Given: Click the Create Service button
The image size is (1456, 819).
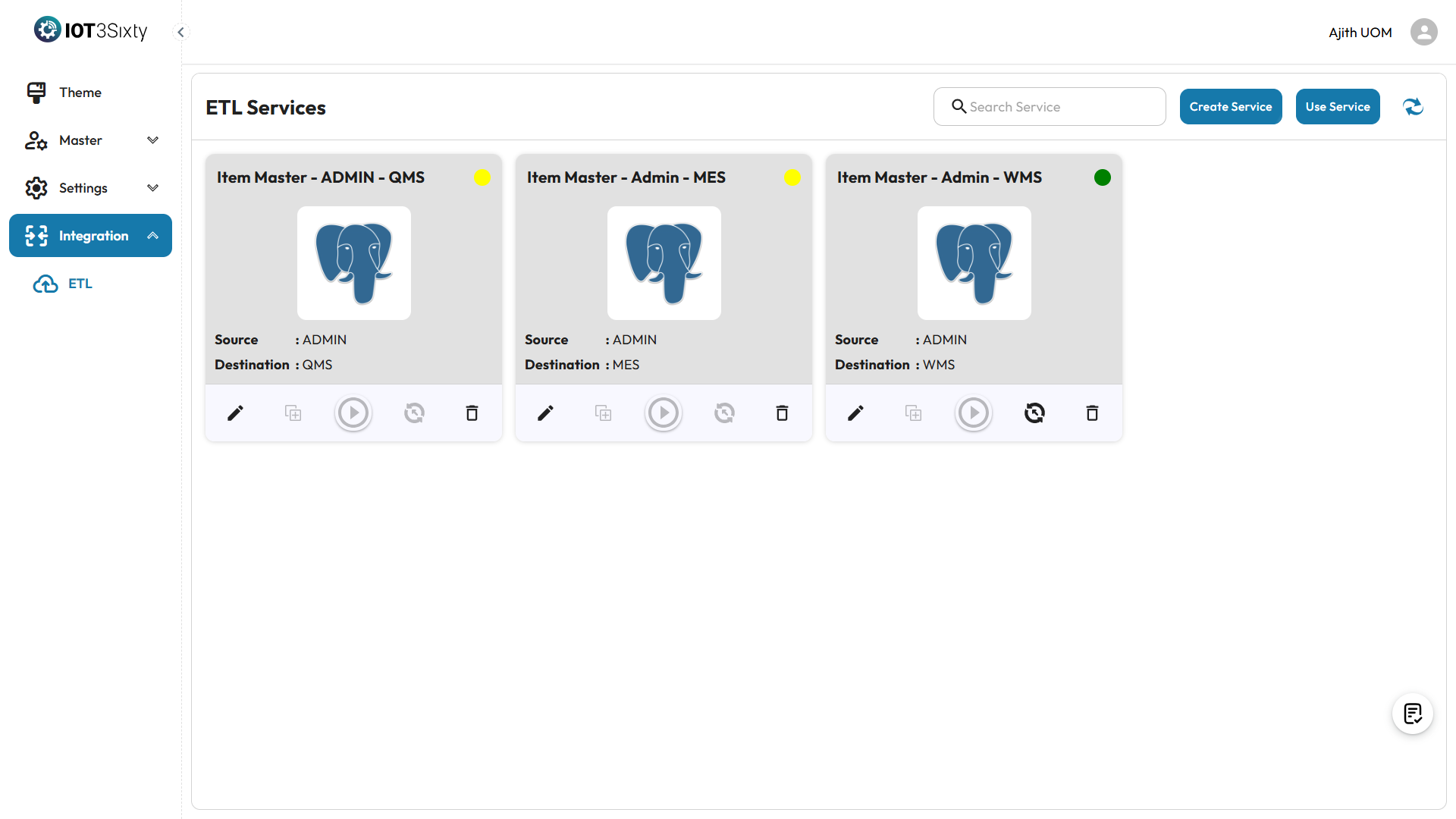Looking at the screenshot, I should [x=1230, y=107].
